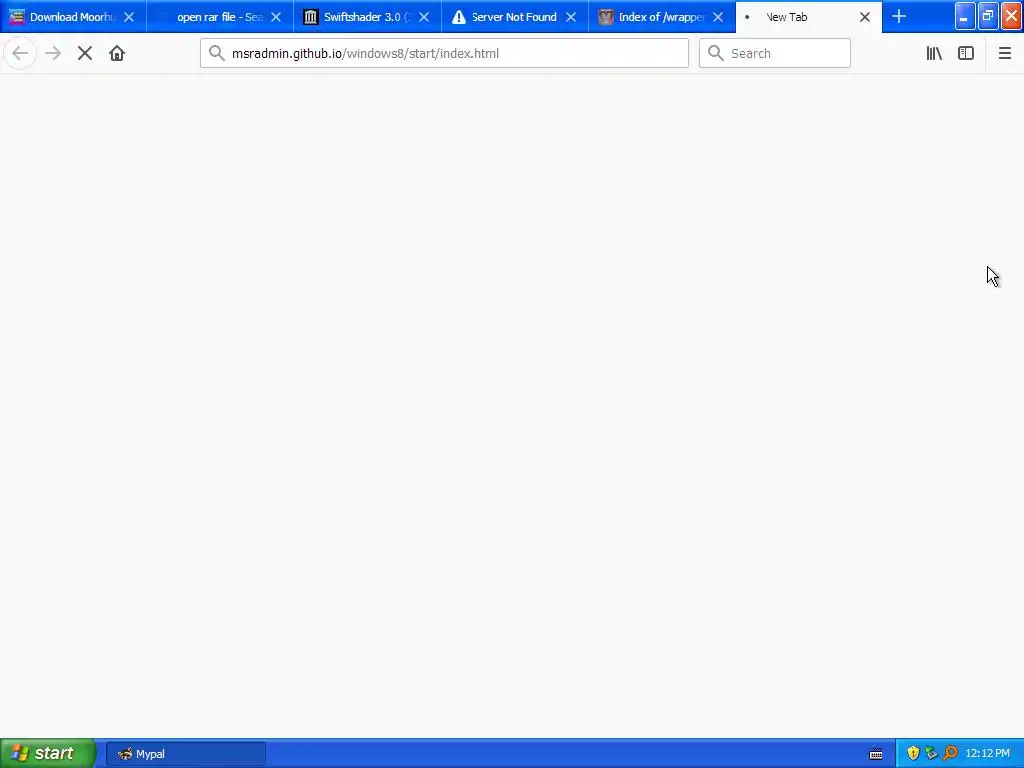Click the orange magnifier tray icon
1024x768 pixels.
pos(950,754)
